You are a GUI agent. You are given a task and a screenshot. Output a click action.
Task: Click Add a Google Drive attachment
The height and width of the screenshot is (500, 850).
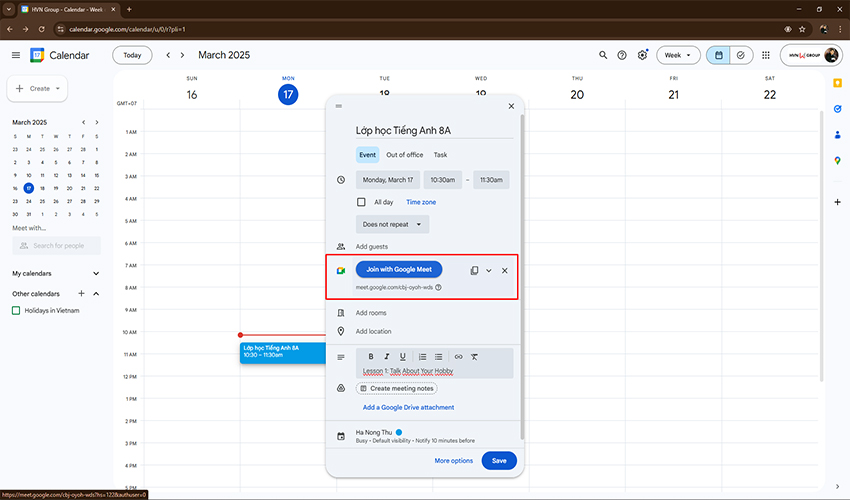pos(408,407)
